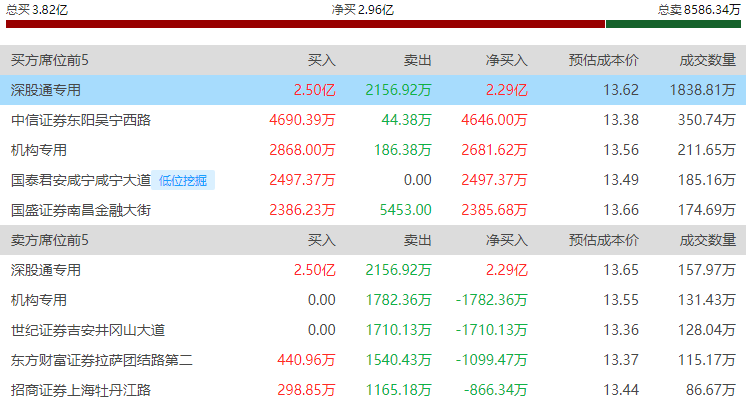Open the 世纪证券吉安井冈山大道 seat
This screenshot has height=404, width=746.
point(88,330)
